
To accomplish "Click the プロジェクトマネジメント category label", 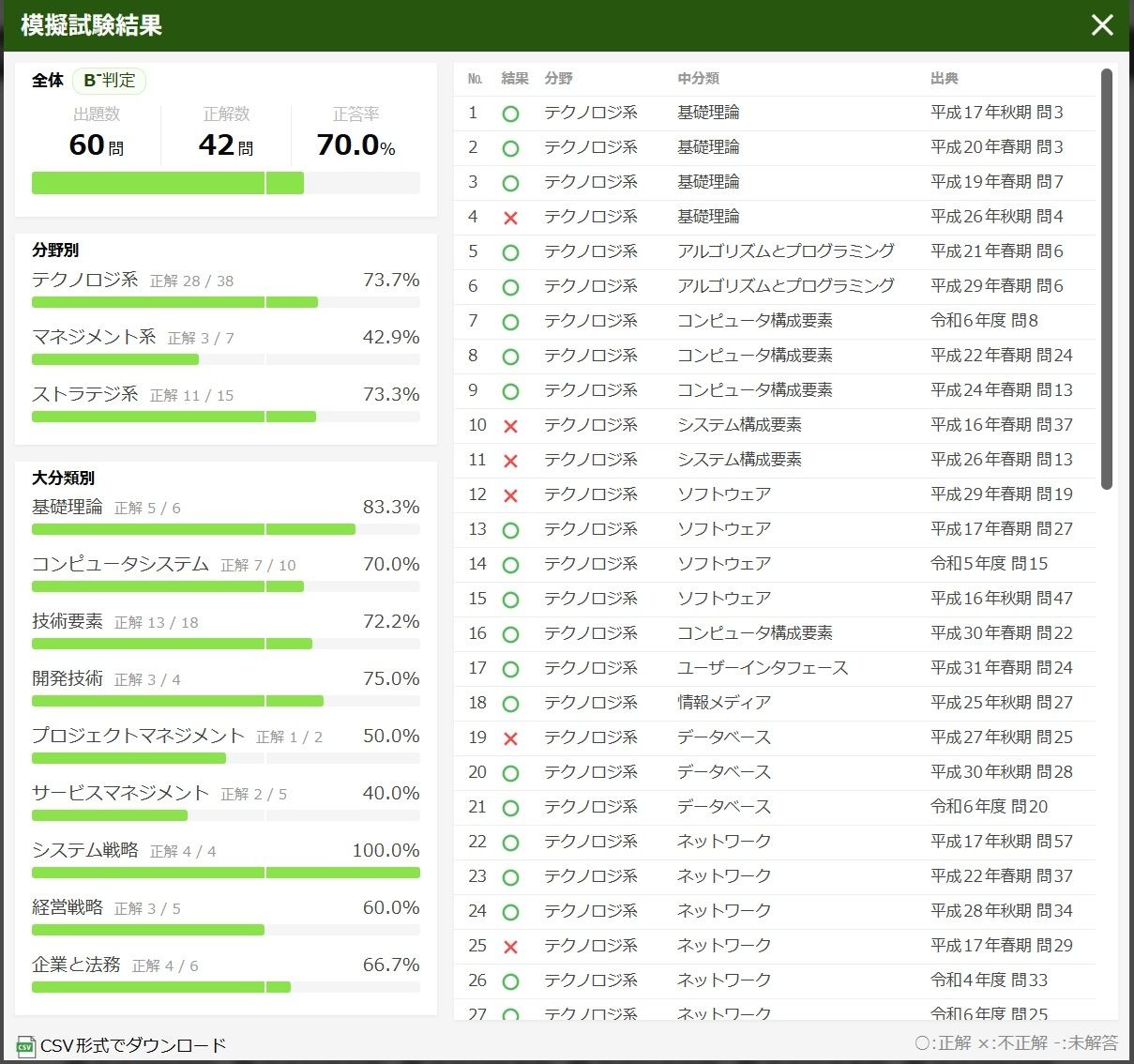I will pyautogui.click(x=139, y=736).
